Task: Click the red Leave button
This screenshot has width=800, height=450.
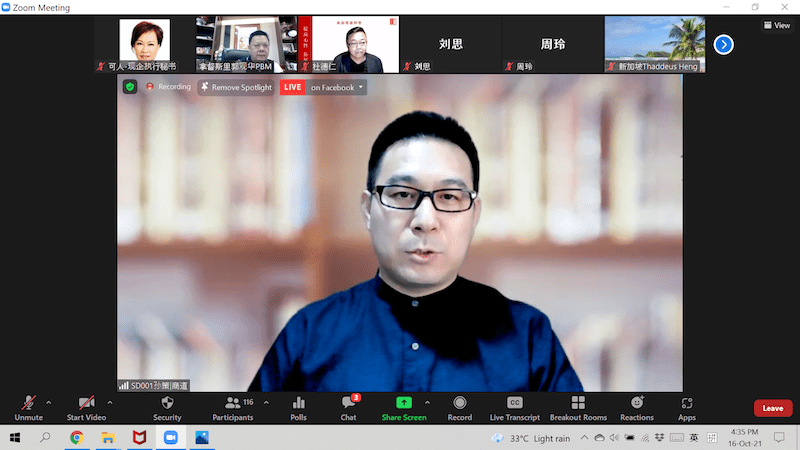Action: pyautogui.click(x=773, y=408)
